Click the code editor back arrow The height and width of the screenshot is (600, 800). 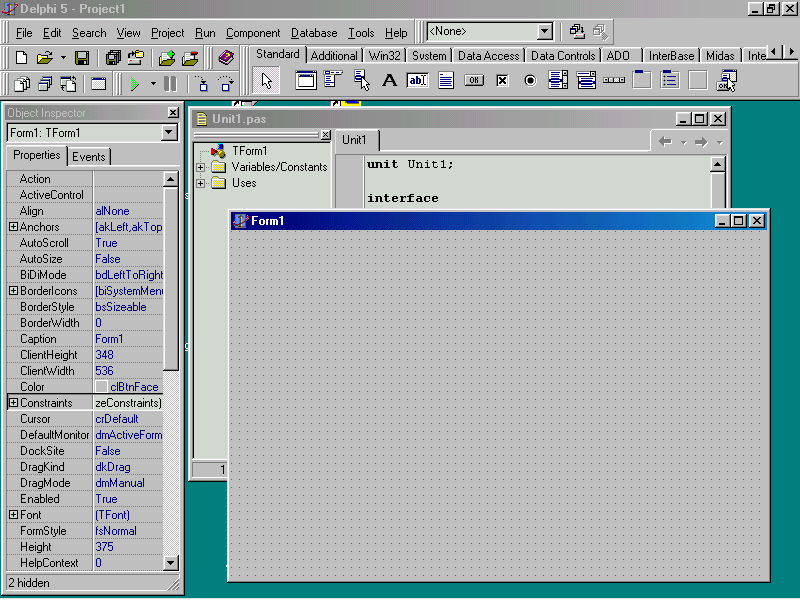pos(665,142)
